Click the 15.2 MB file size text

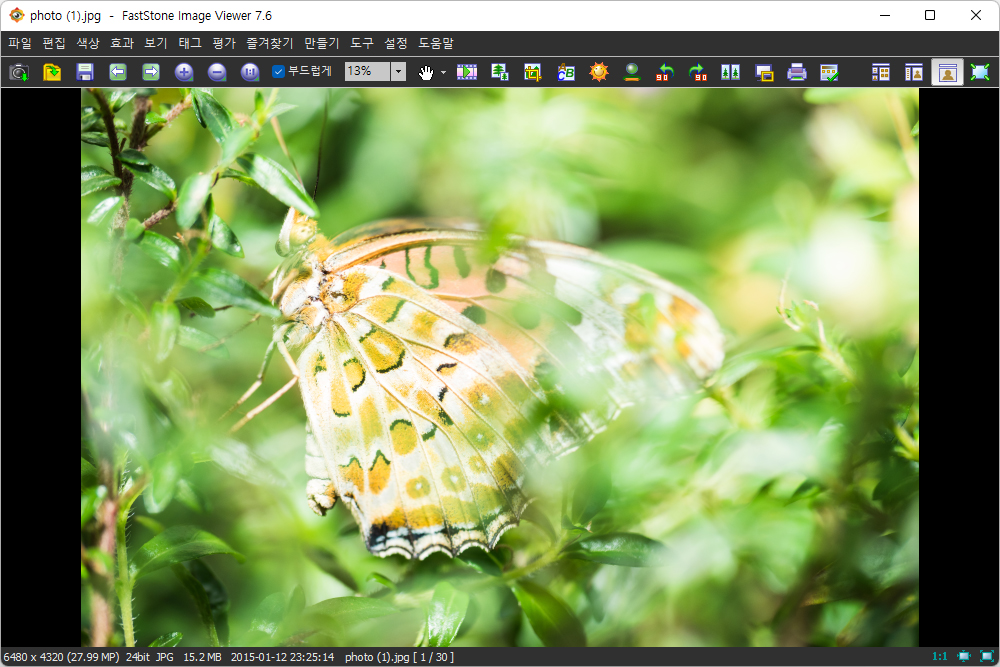click(202, 657)
